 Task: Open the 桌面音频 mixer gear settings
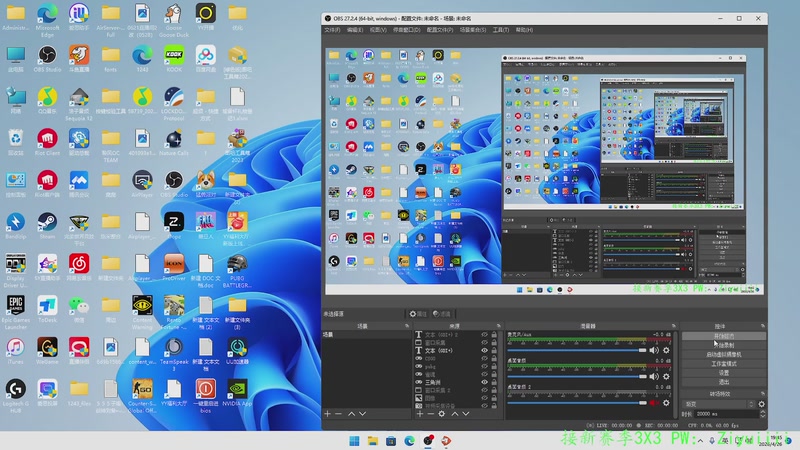coord(666,377)
